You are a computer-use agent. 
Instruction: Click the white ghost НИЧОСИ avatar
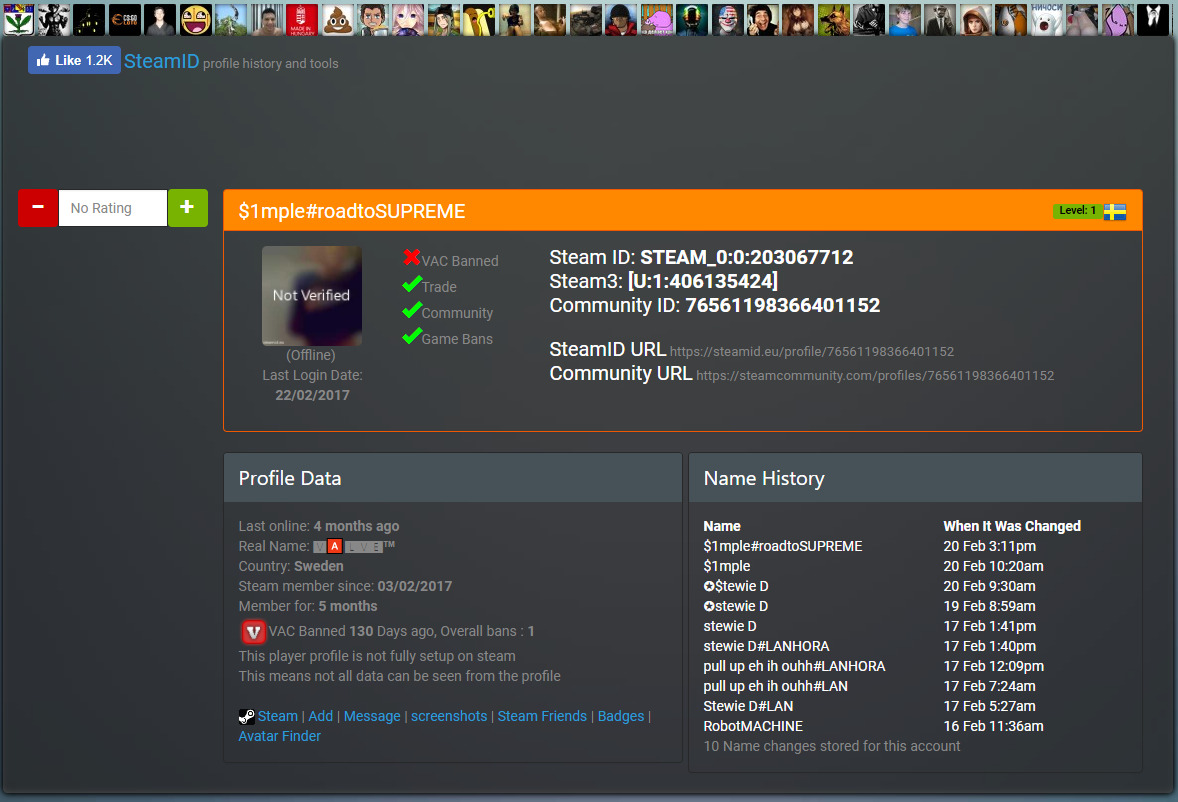(x=1047, y=20)
